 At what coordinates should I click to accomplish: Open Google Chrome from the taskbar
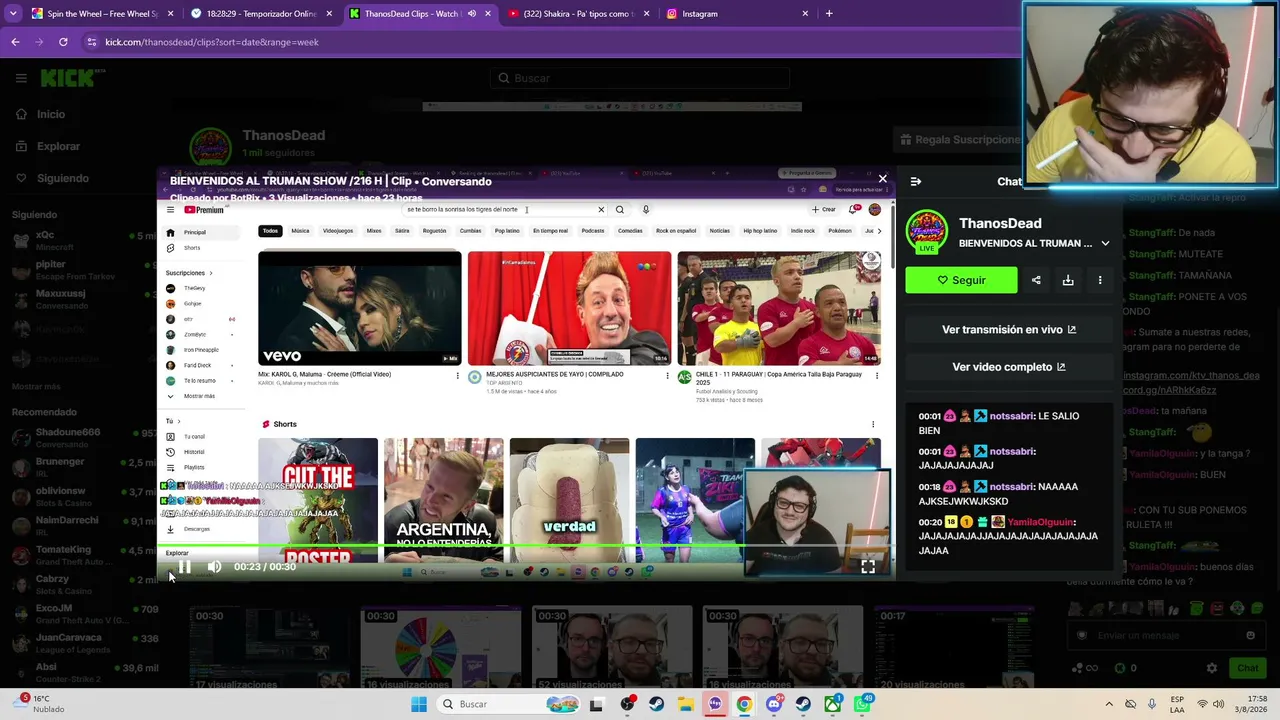744,704
